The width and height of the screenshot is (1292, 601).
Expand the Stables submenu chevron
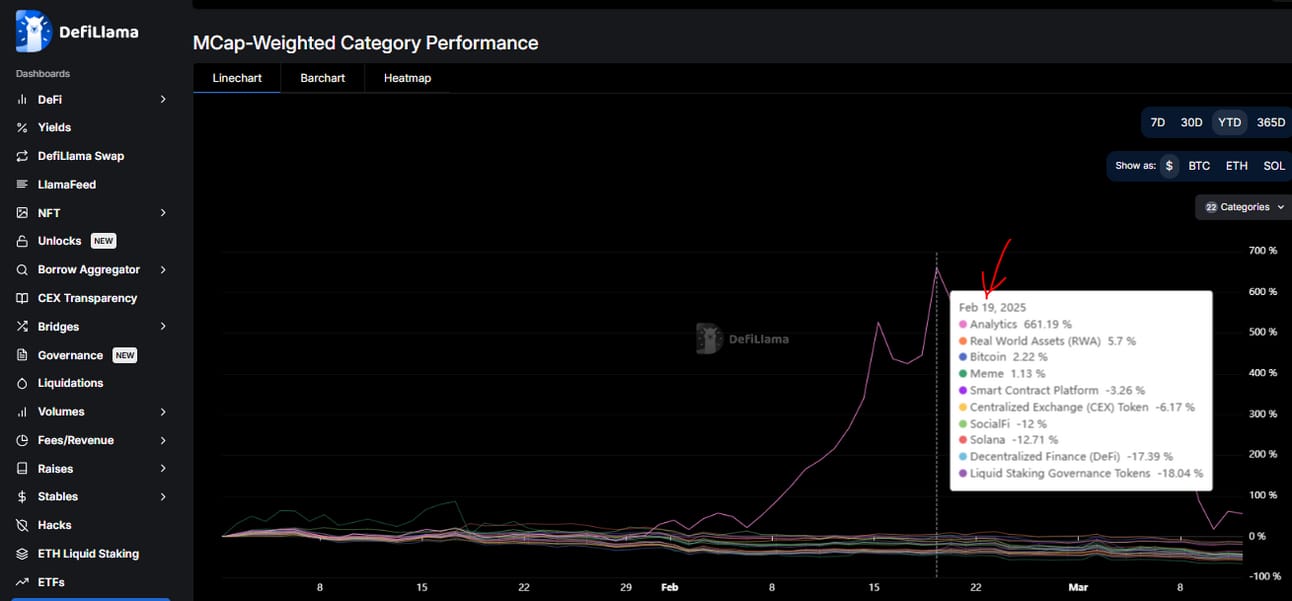click(163, 497)
